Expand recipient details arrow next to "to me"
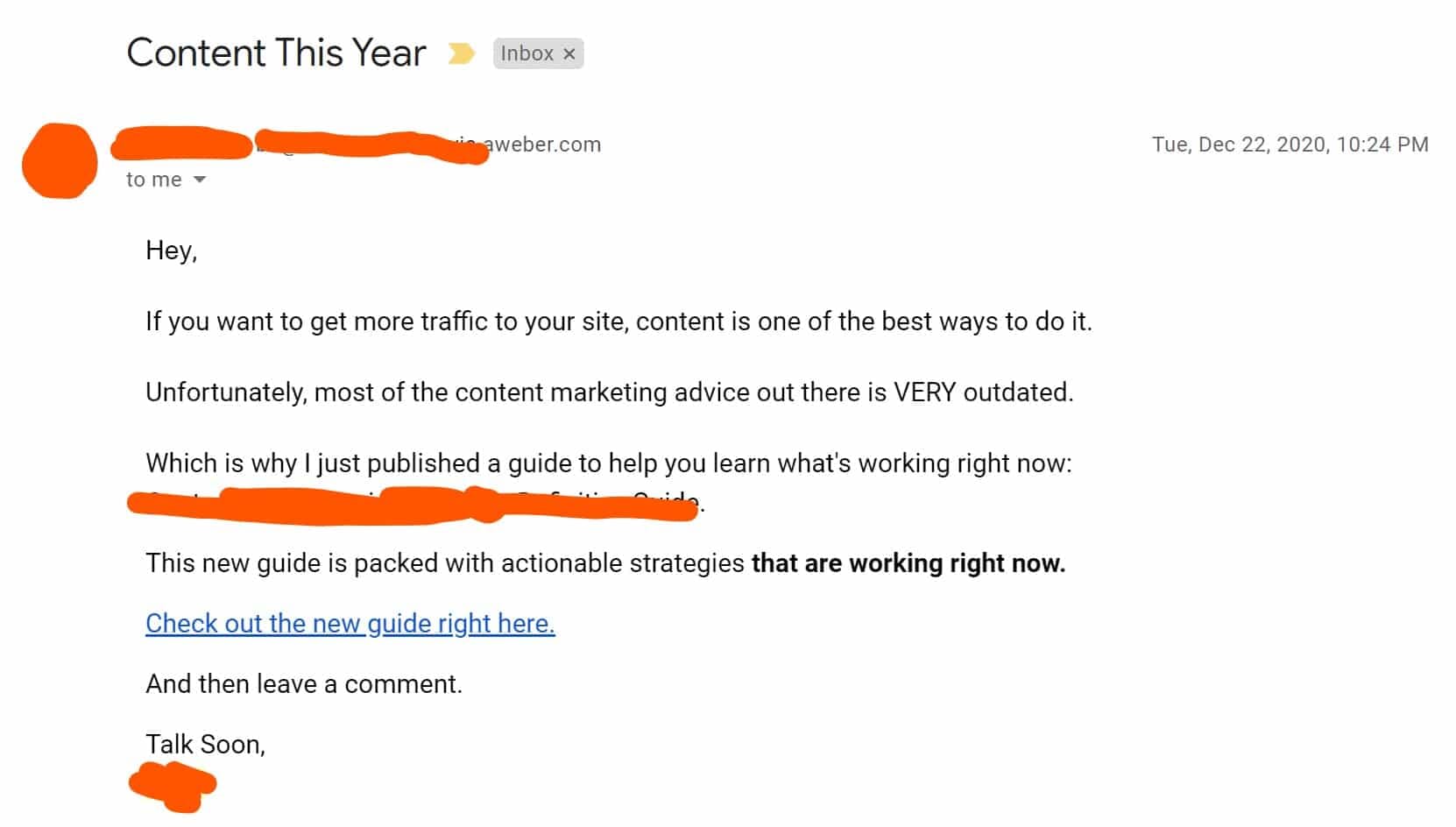1456x827 pixels. tap(200, 180)
